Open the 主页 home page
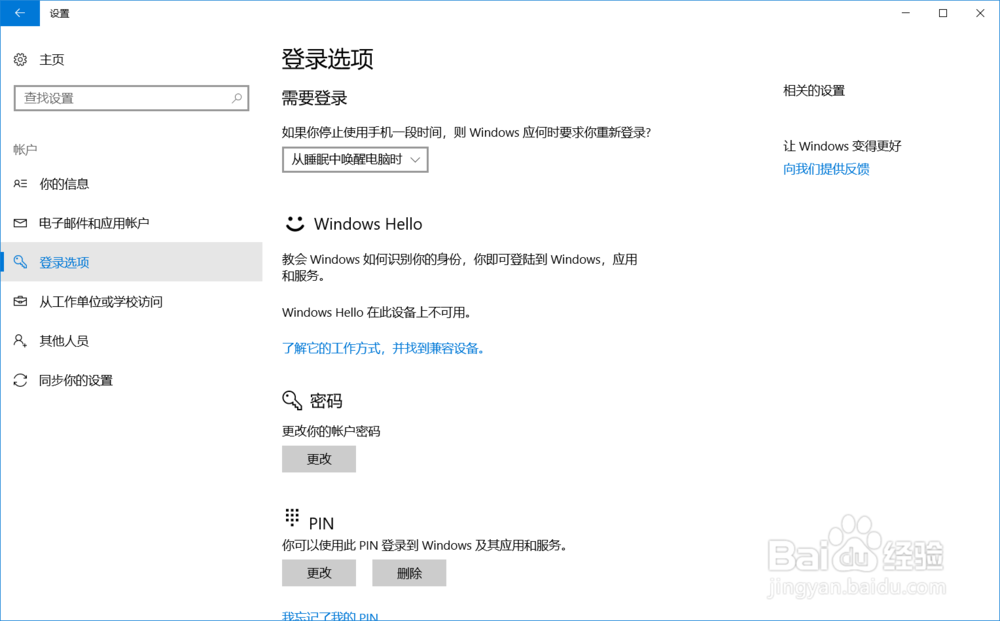Viewport: 1000px width, 621px height. pos(52,59)
